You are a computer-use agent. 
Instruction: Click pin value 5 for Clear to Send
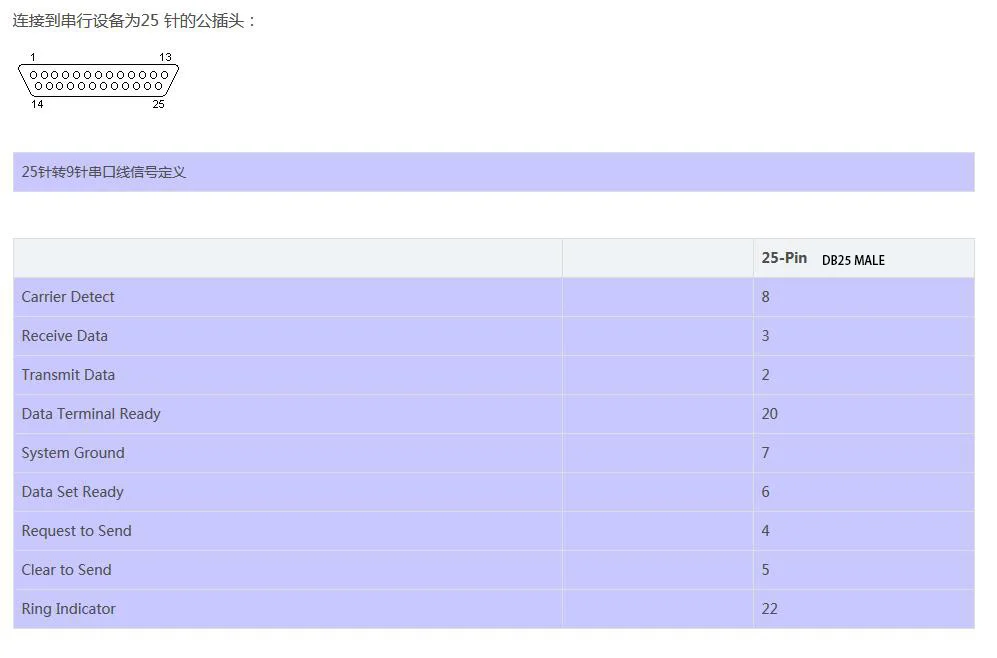[766, 570]
